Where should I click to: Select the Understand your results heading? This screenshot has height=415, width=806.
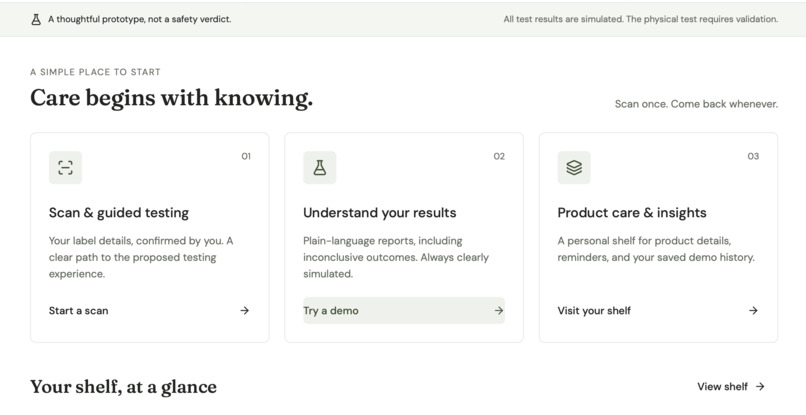click(x=379, y=213)
